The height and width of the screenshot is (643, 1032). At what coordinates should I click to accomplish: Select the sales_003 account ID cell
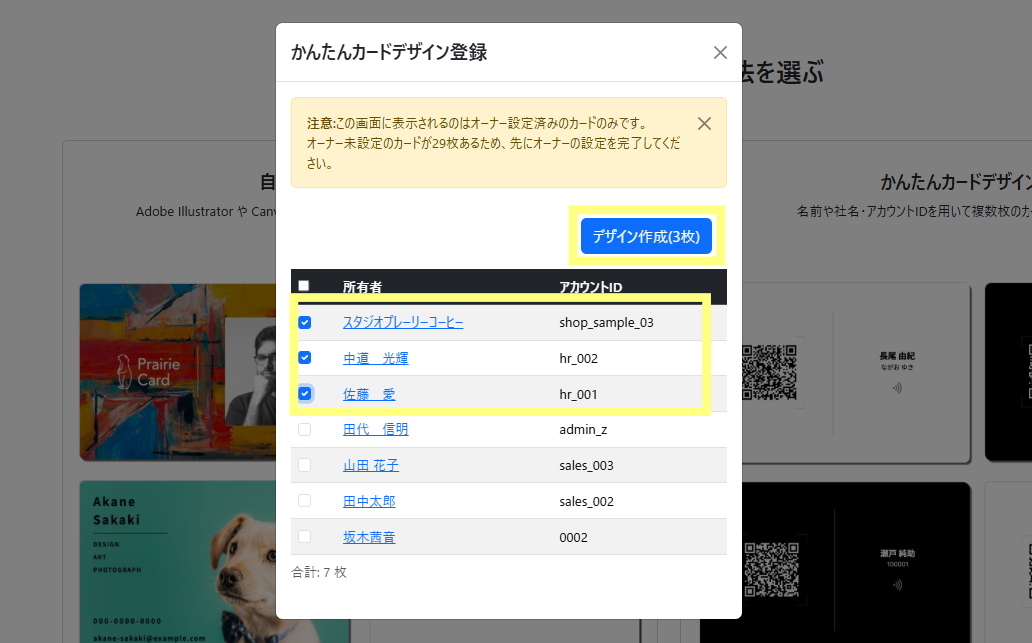[586, 465]
